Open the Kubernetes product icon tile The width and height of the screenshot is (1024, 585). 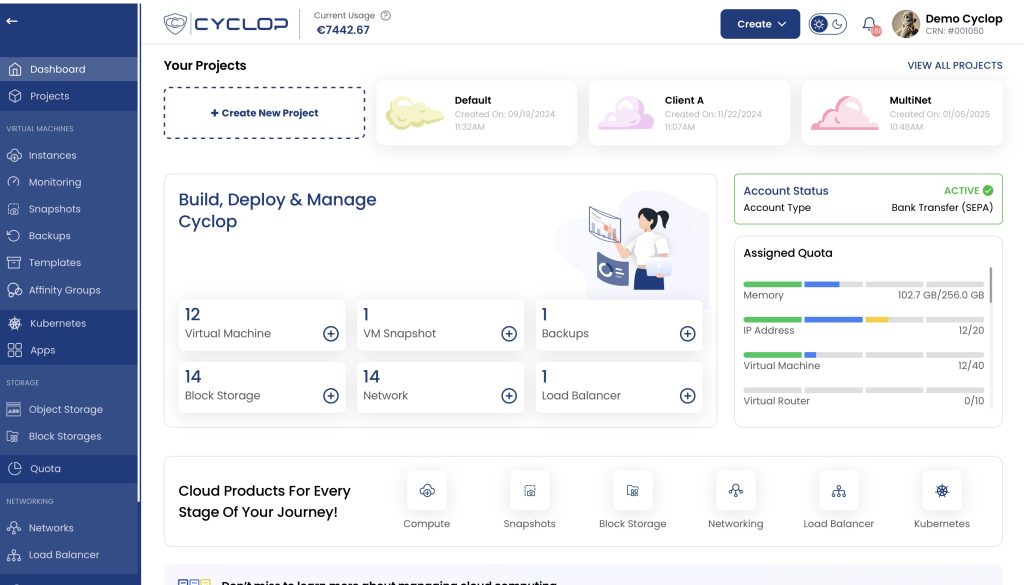941,491
